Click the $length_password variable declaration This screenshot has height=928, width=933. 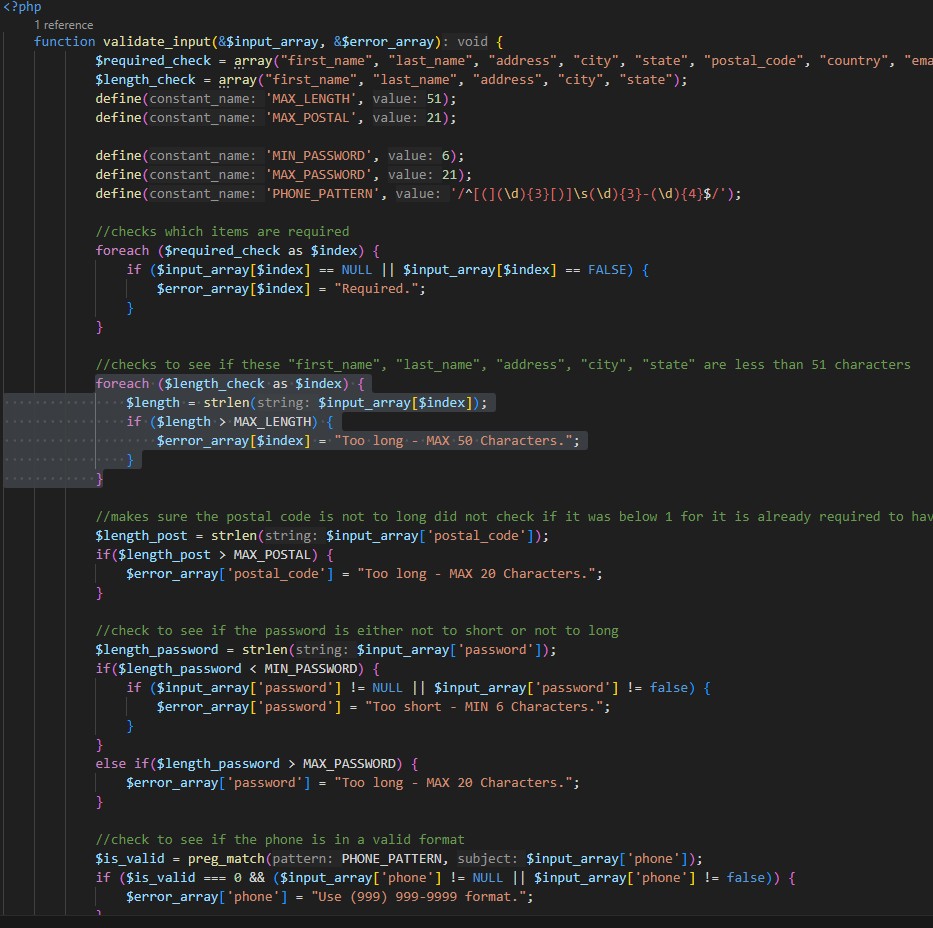point(156,650)
